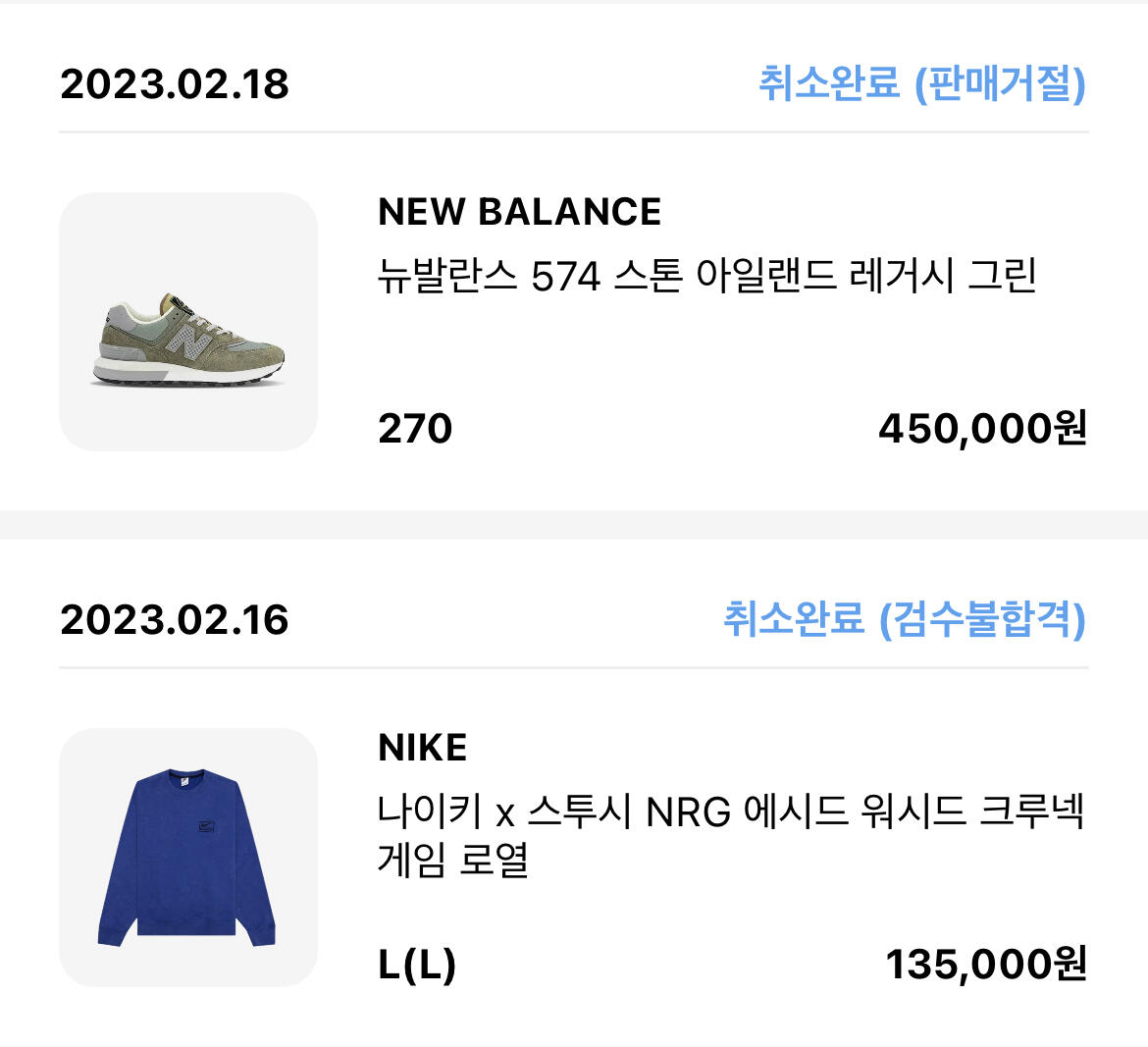This screenshot has width=1148, height=1047.
Task: Open product 나이키 x 스투시 NRG 크루넥
Action: click(x=730, y=834)
